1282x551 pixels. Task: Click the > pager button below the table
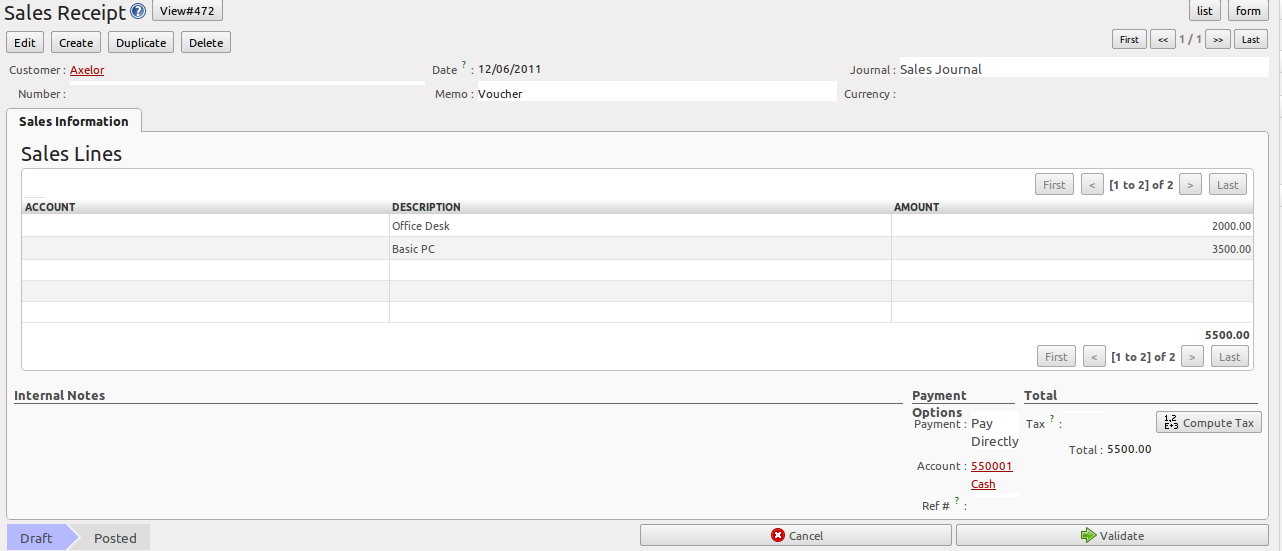1192,357
